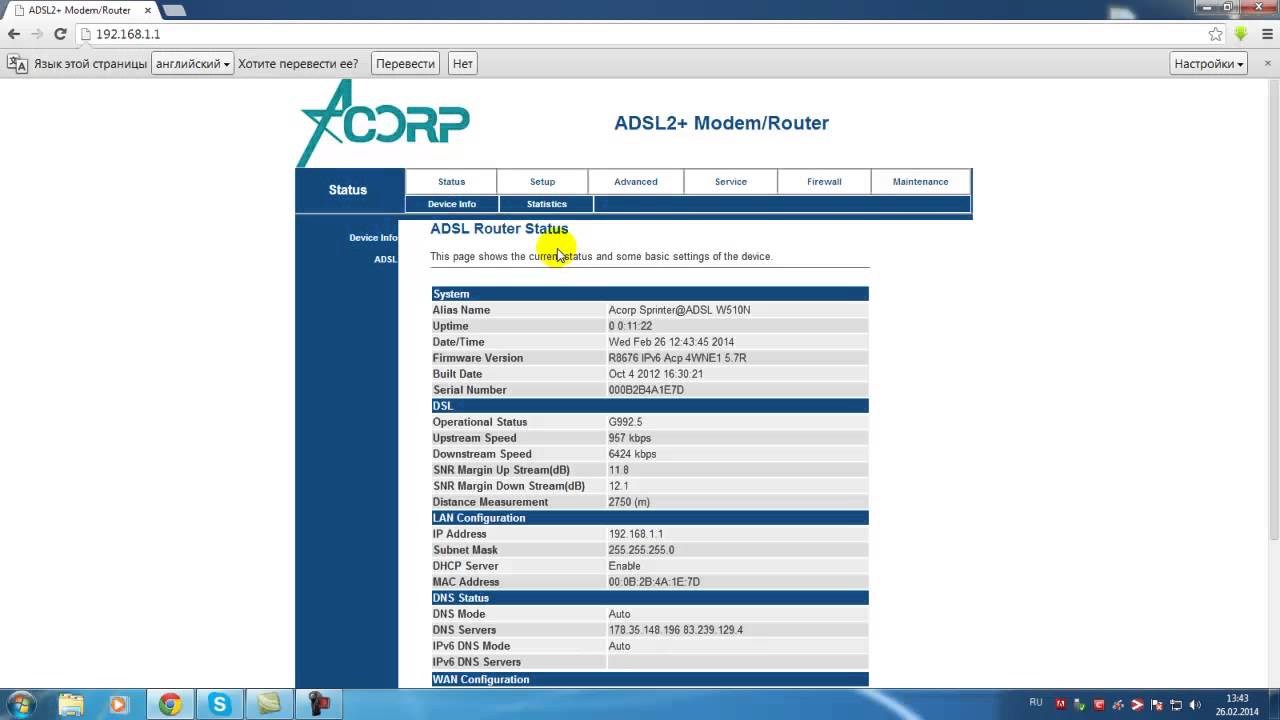This screenshot has width=1280, height=720.
Task: Click the Acorp logo
Action: [x=383, y=123]
